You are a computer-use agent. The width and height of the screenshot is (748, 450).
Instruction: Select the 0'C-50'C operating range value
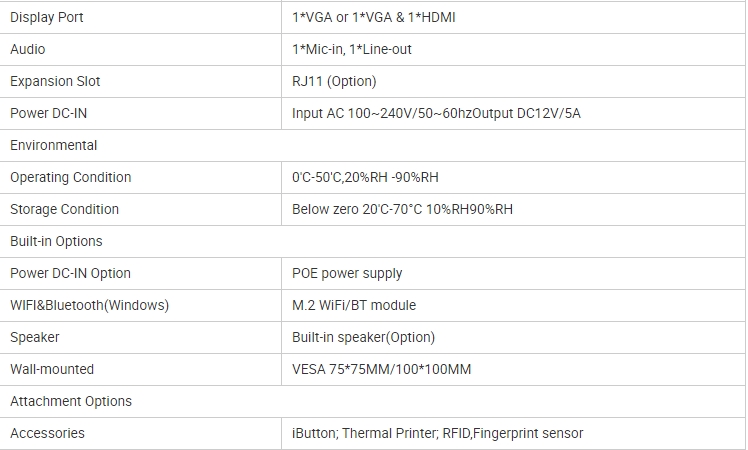[365, 177]
